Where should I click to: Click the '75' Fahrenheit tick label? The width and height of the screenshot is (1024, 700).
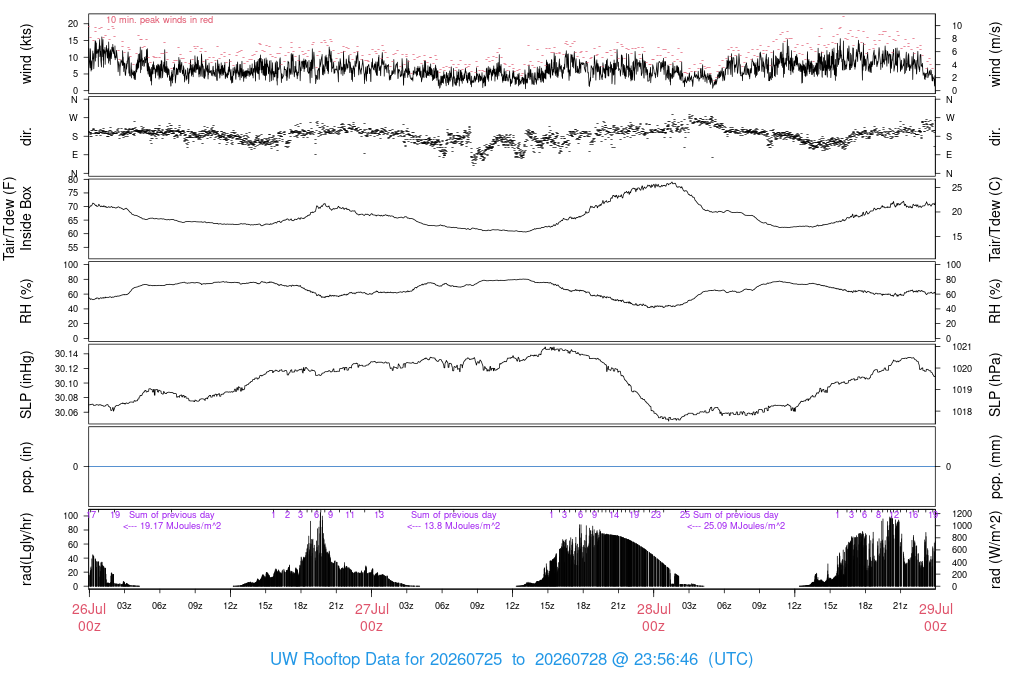point(73,193)
